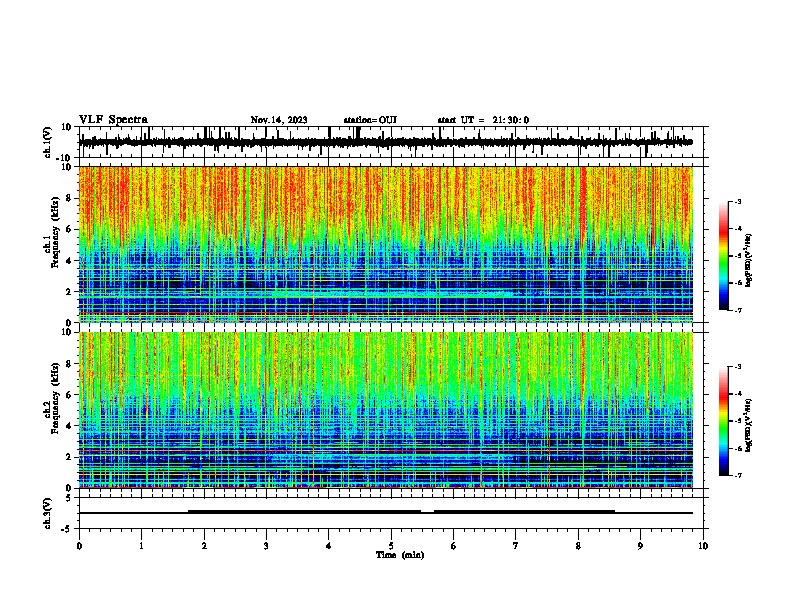Viewport: 792px width, 612px height.
Task: Click the date label "Nov.14, 2023"
Action: (x=279, y=120)
